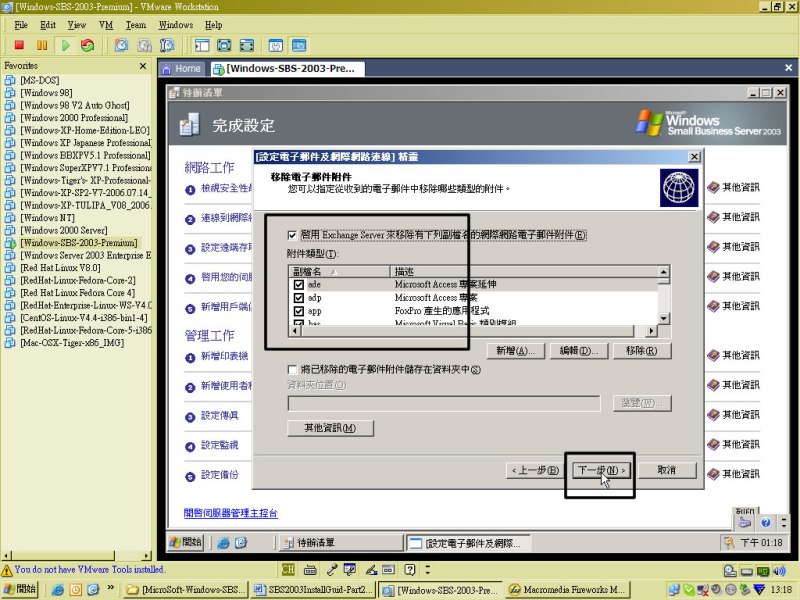The height and width of the screenshot is (600, 800).
Task: Open the VM menu
Action: coord(106,25)
